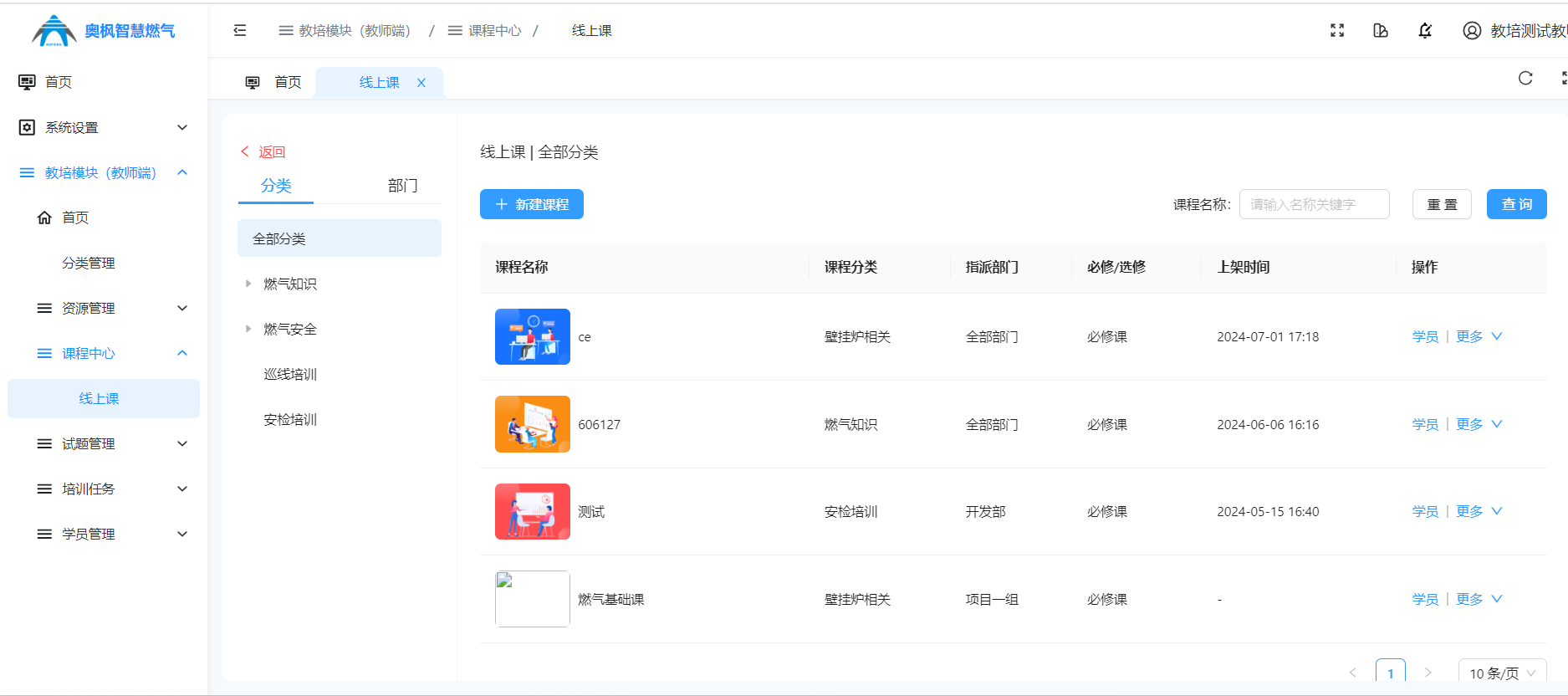The image size is (1568, 696).
Task: Select 线上课 in sidebar menu
Action: (104, 398)
